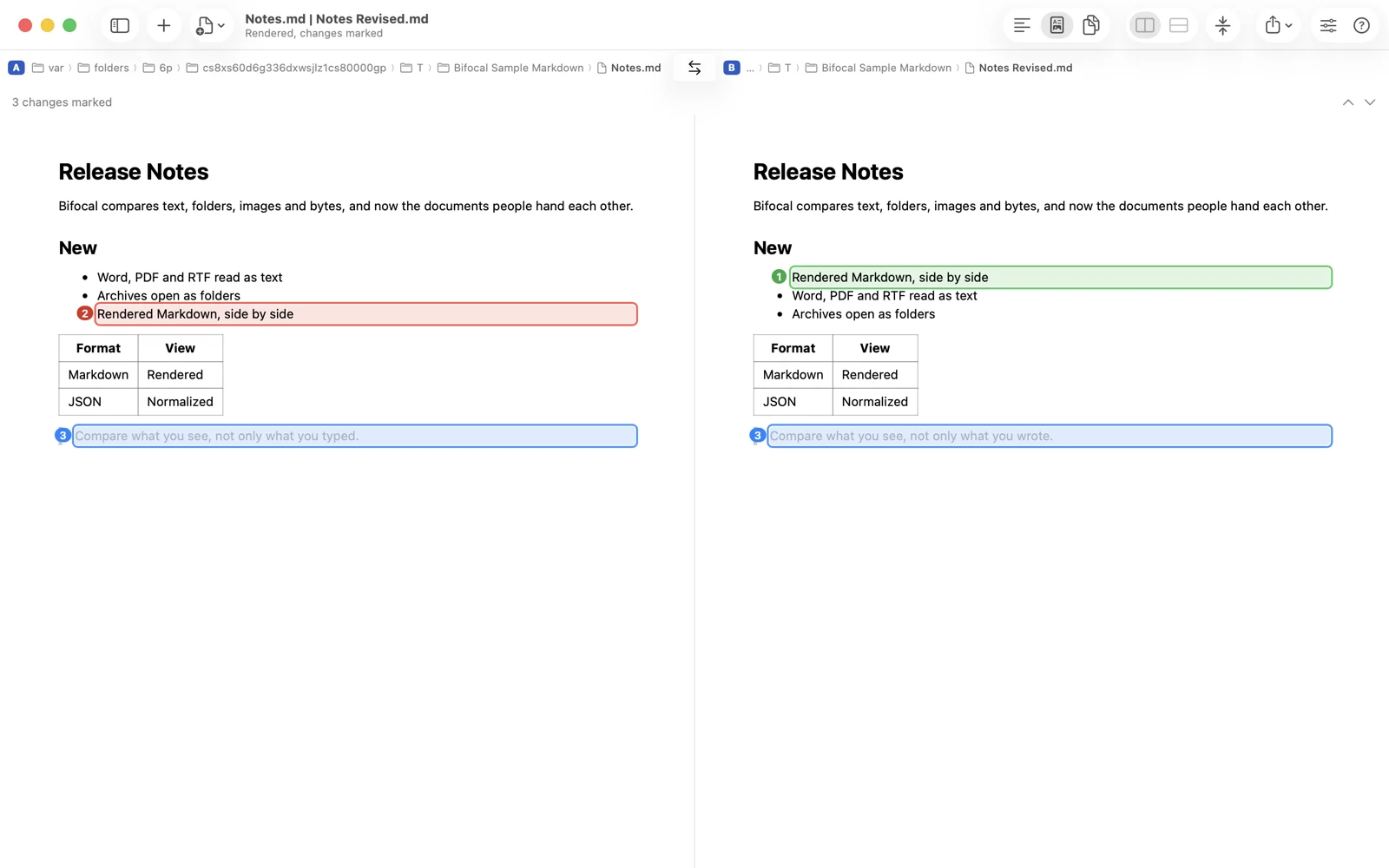Image resolution: width=1389 pixels, height=868 pixels.
Task: Click the Normalized cell in left table
Action: (x=180, y=402)
